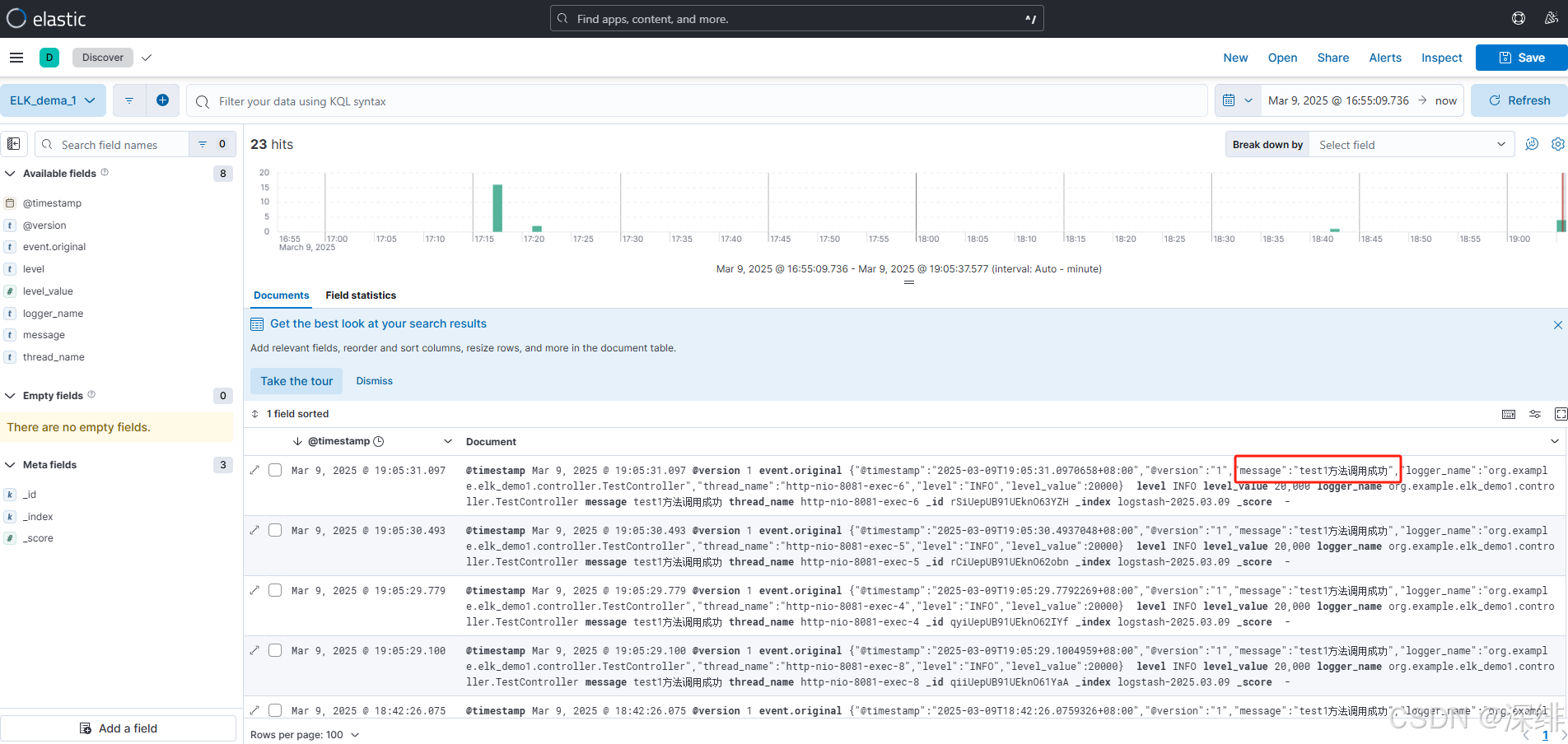Click the Search field names input
1568x744 pixels.
[x=112, y=144]
